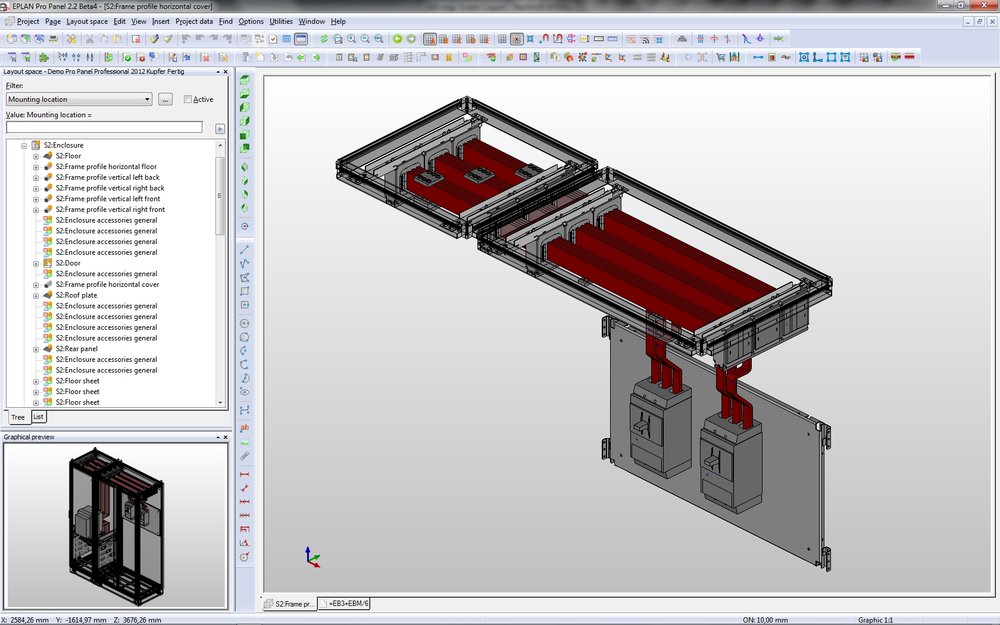Click the Cut scissors icon in the toolbar
1000x625 pixels.
tap(92, 38)
